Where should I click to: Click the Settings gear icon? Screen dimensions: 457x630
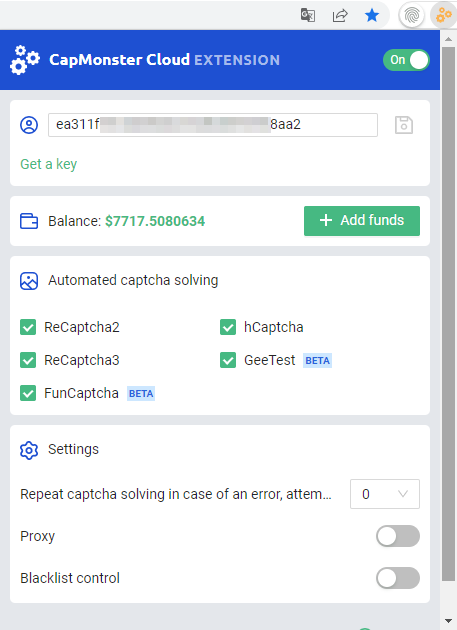tap(29, 450)
